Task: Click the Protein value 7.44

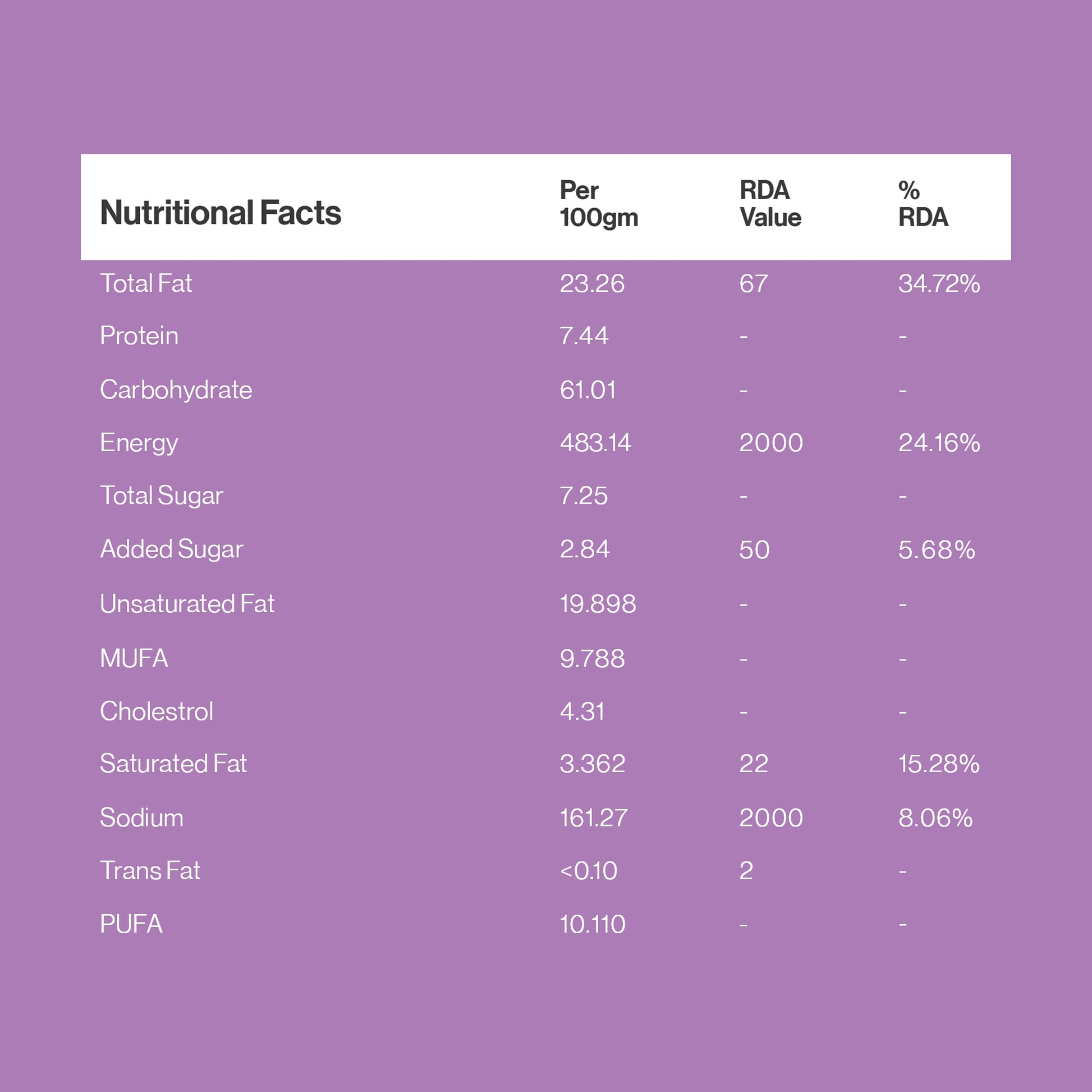Action: [x=584, y=336]
